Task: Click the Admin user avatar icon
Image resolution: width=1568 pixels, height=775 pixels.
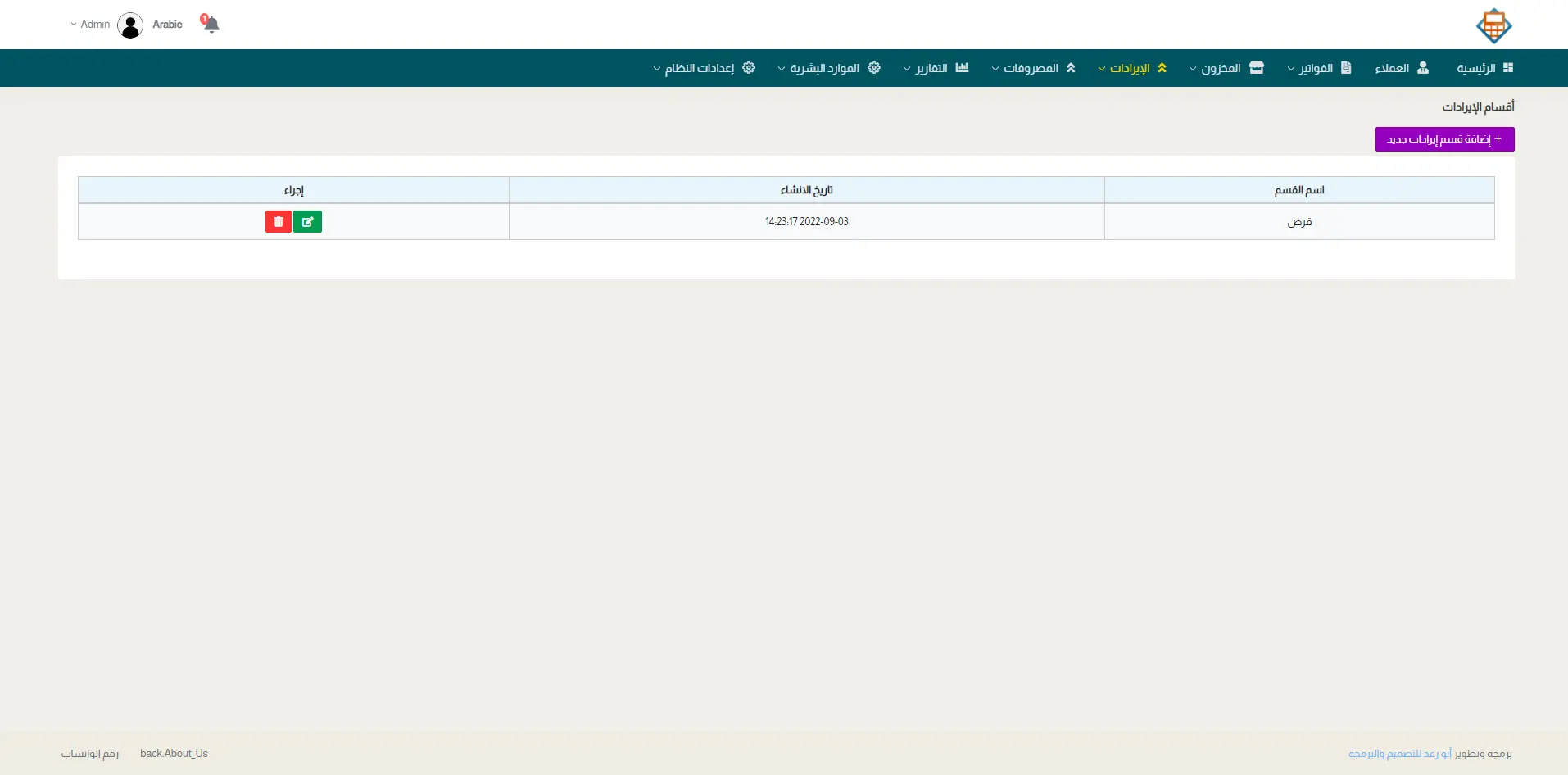Action: pyautogui.click(x=130, y=25)
